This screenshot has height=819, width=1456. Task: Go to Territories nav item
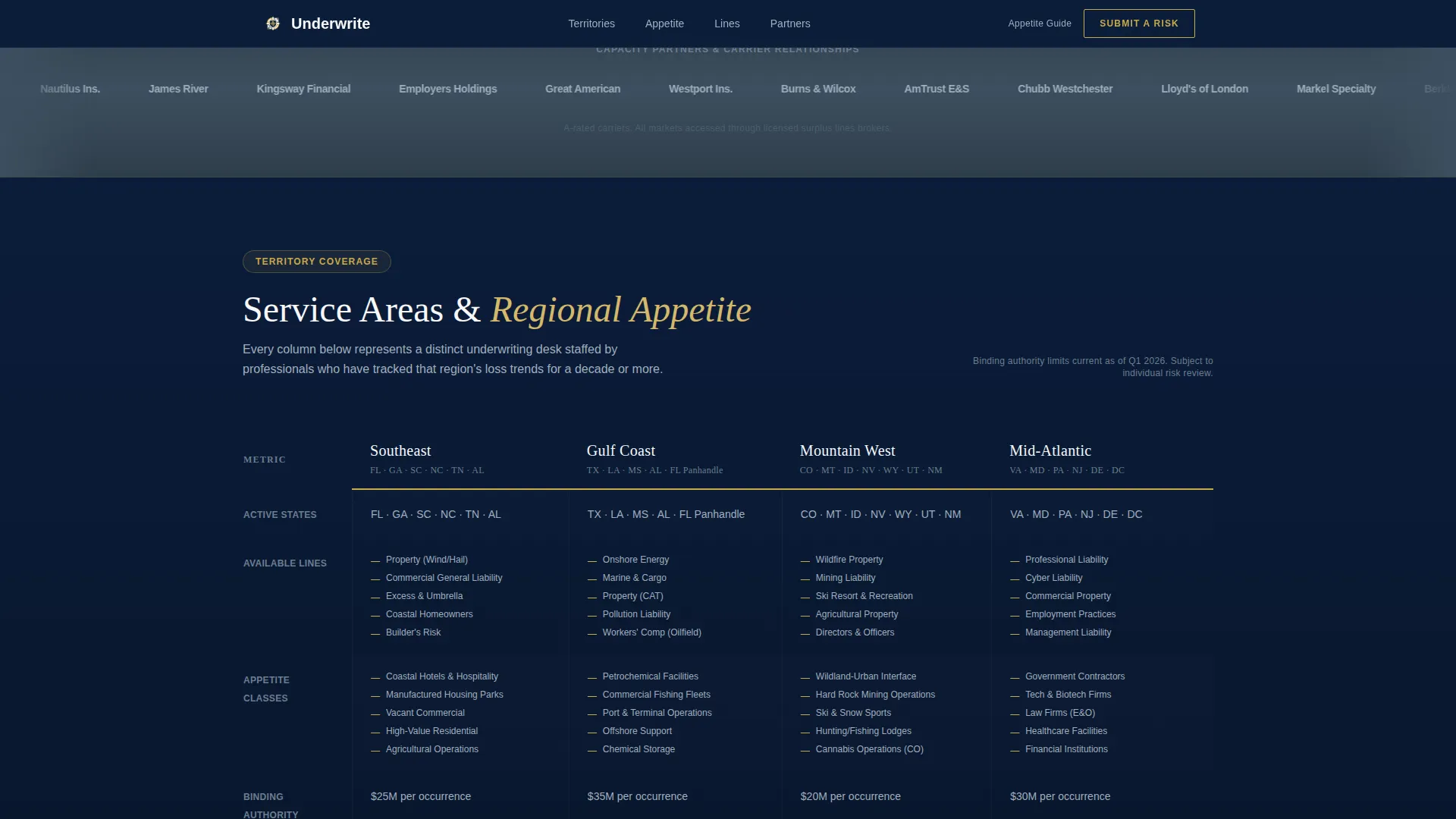(591, 24)
